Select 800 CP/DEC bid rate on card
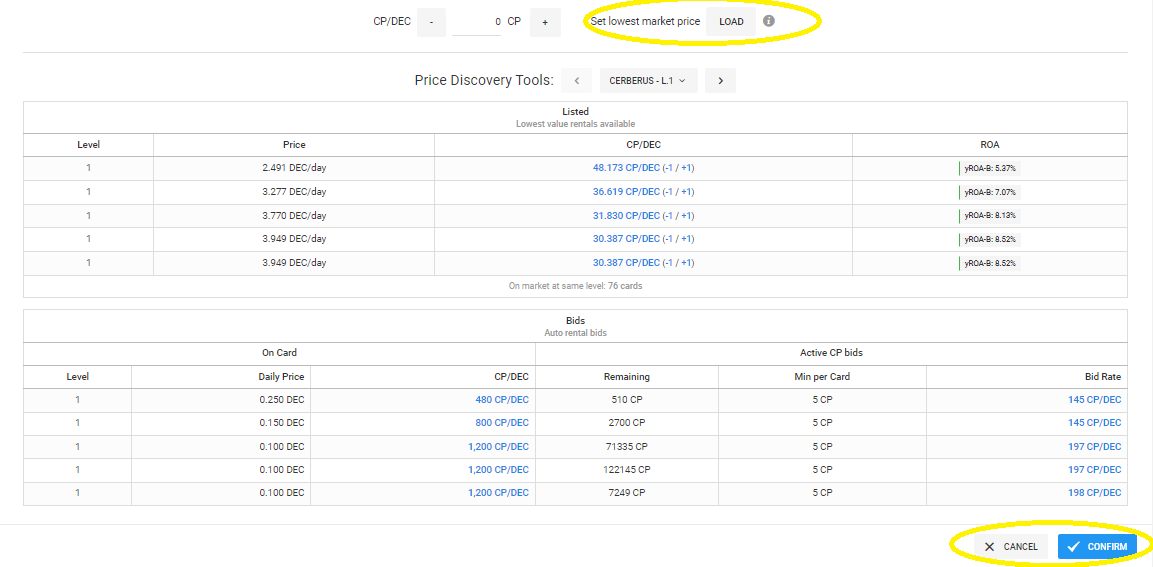Screen dimensions: 1153x567 (x=501, y=423)
